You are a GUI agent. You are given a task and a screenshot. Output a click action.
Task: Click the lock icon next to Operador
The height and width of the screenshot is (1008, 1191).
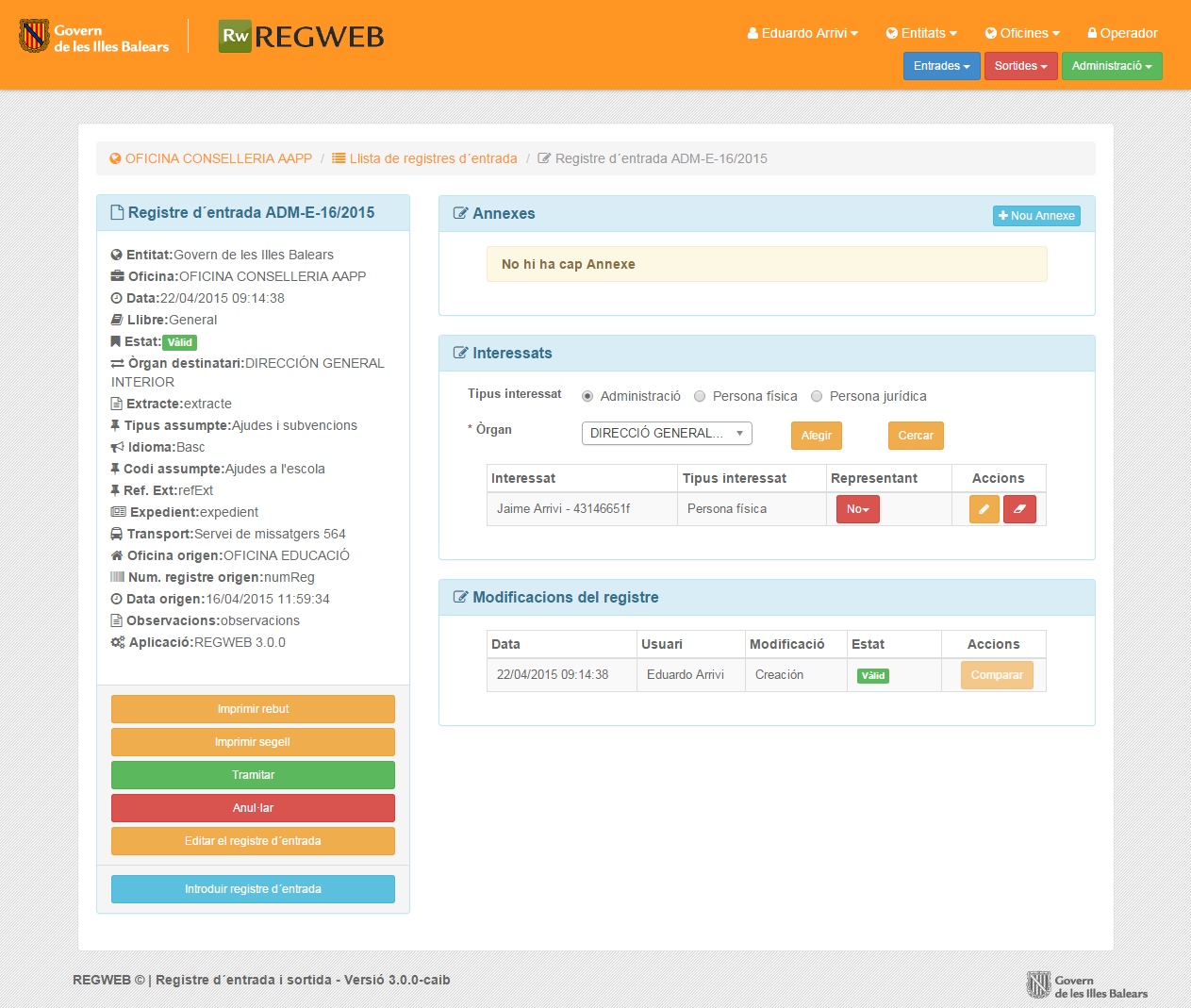1092,33
